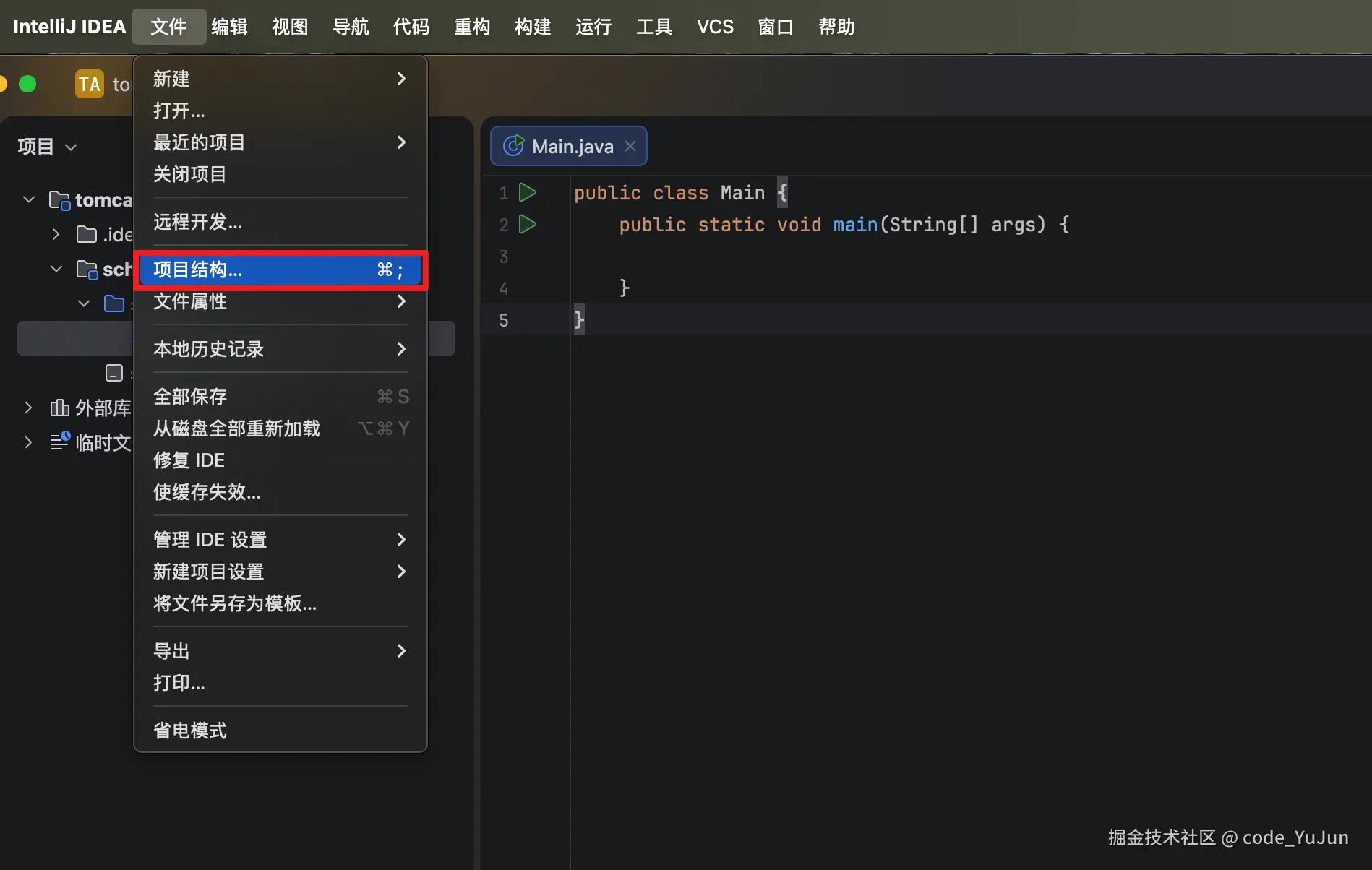This screenshot has width=1372, height=870.
Task: Select 关闭项目 menu item
Action: 280,174
